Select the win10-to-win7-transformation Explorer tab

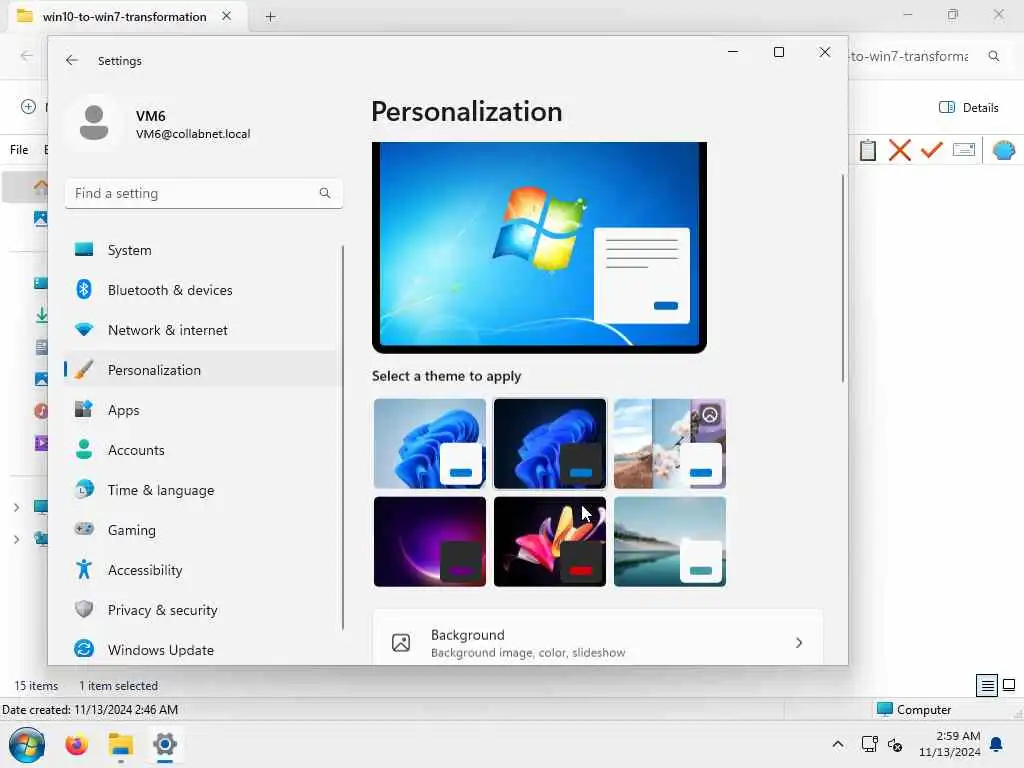(x=125, y=17)
